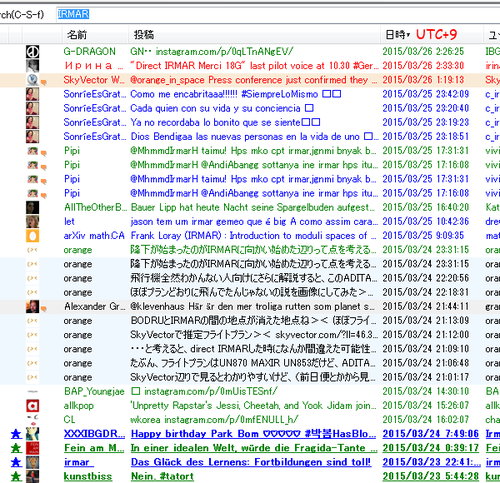Viewport: 500px width, 483px height.
Task: Click orange name on 22:18:31 row
Action: click(78, 292)
